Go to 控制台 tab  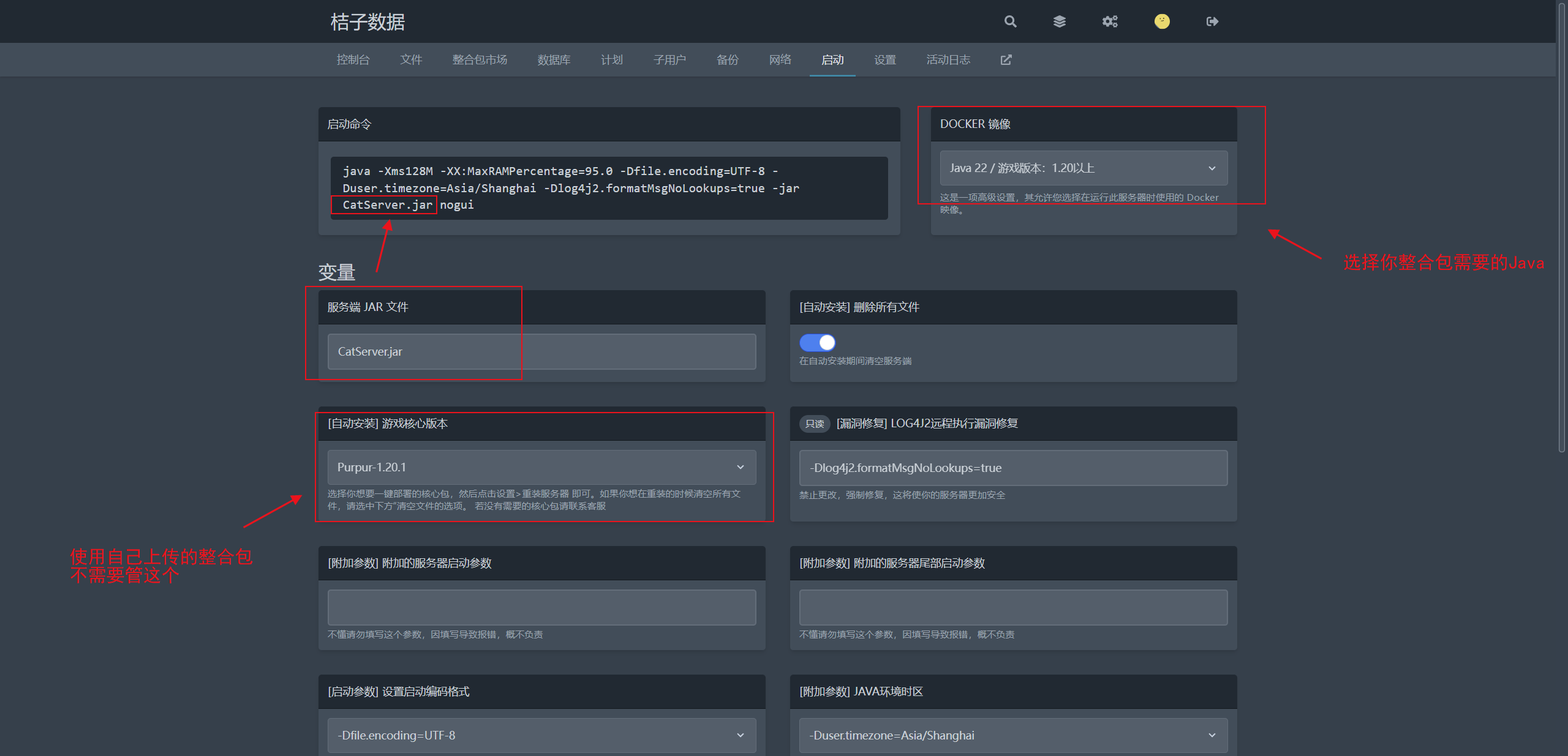pos(353,59)
